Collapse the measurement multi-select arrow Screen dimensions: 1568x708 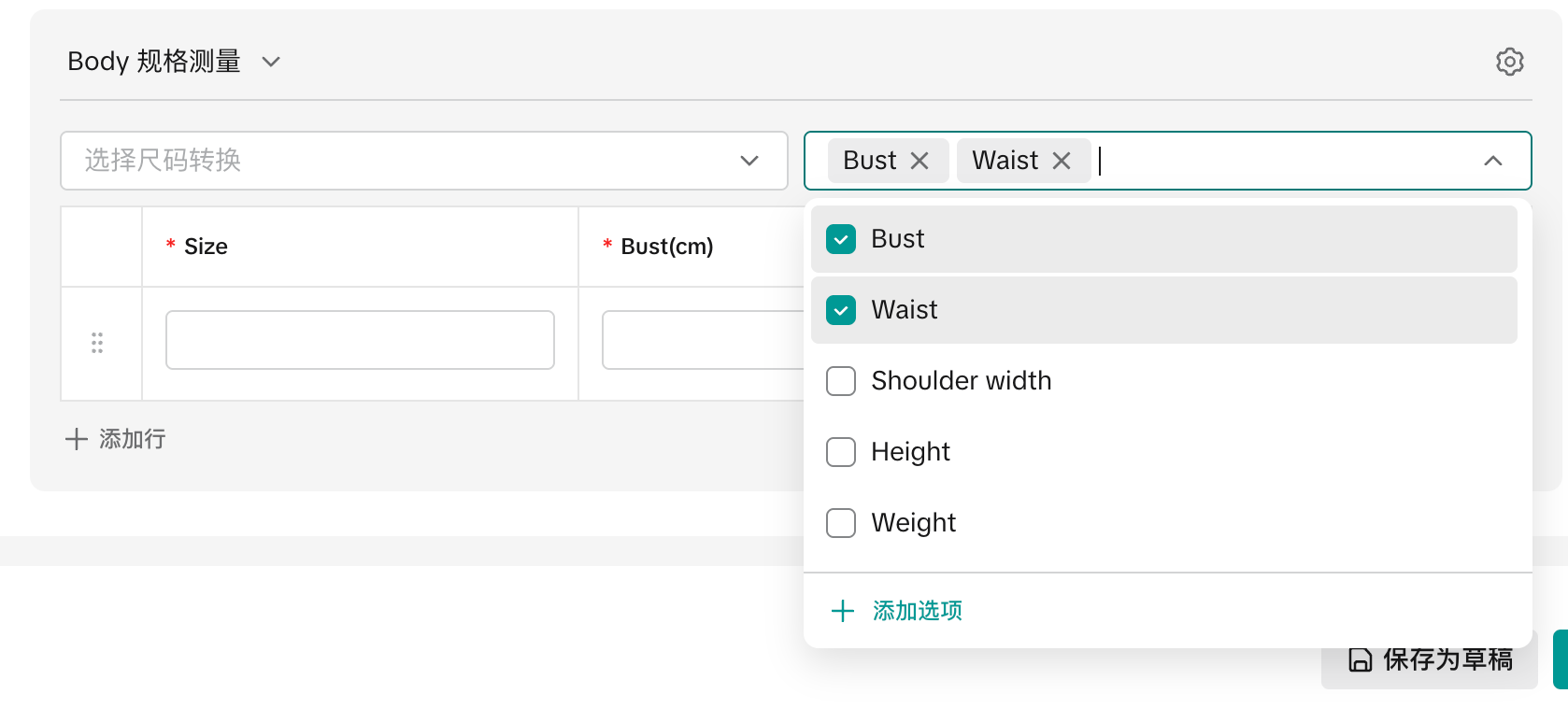pyautogui.click(x=1492, y=161)
